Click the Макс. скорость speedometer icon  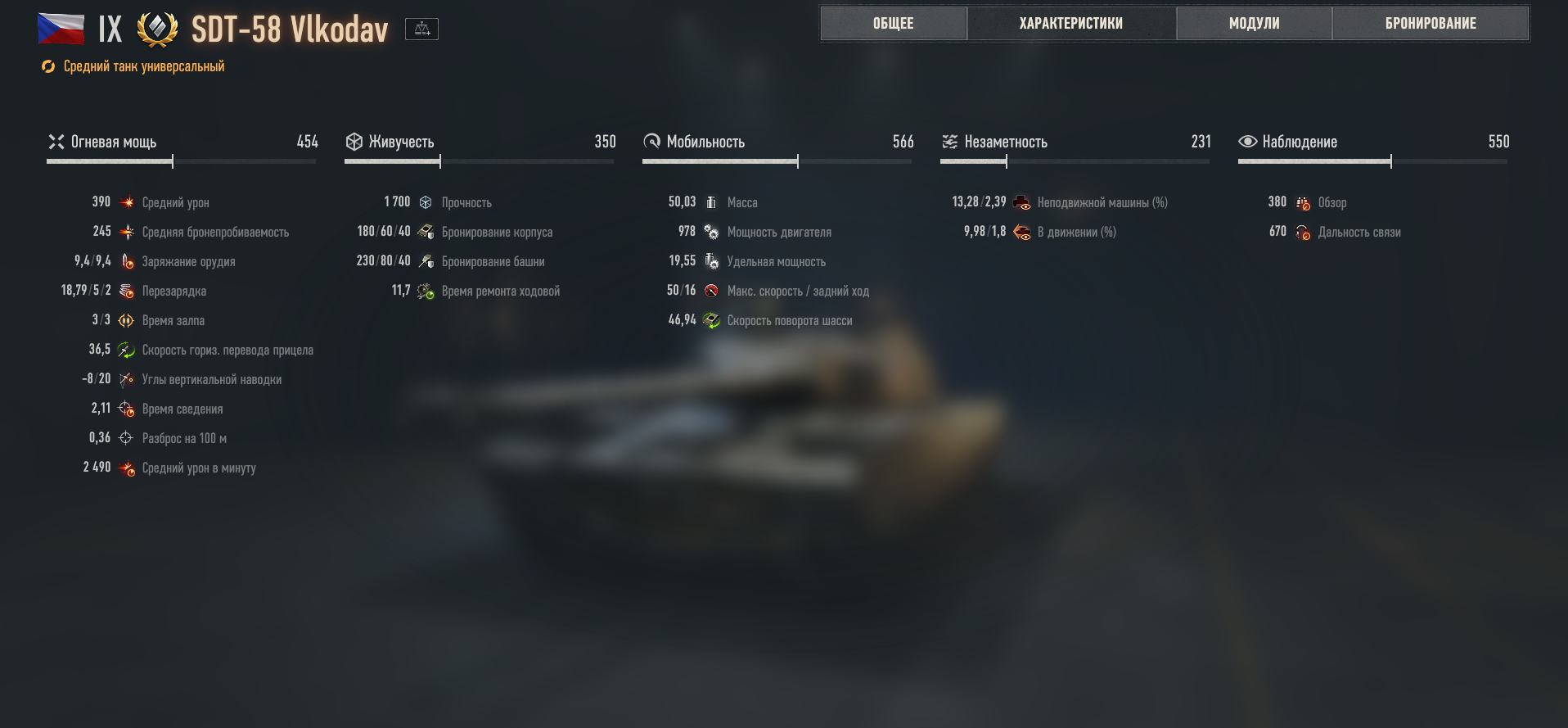711,291
